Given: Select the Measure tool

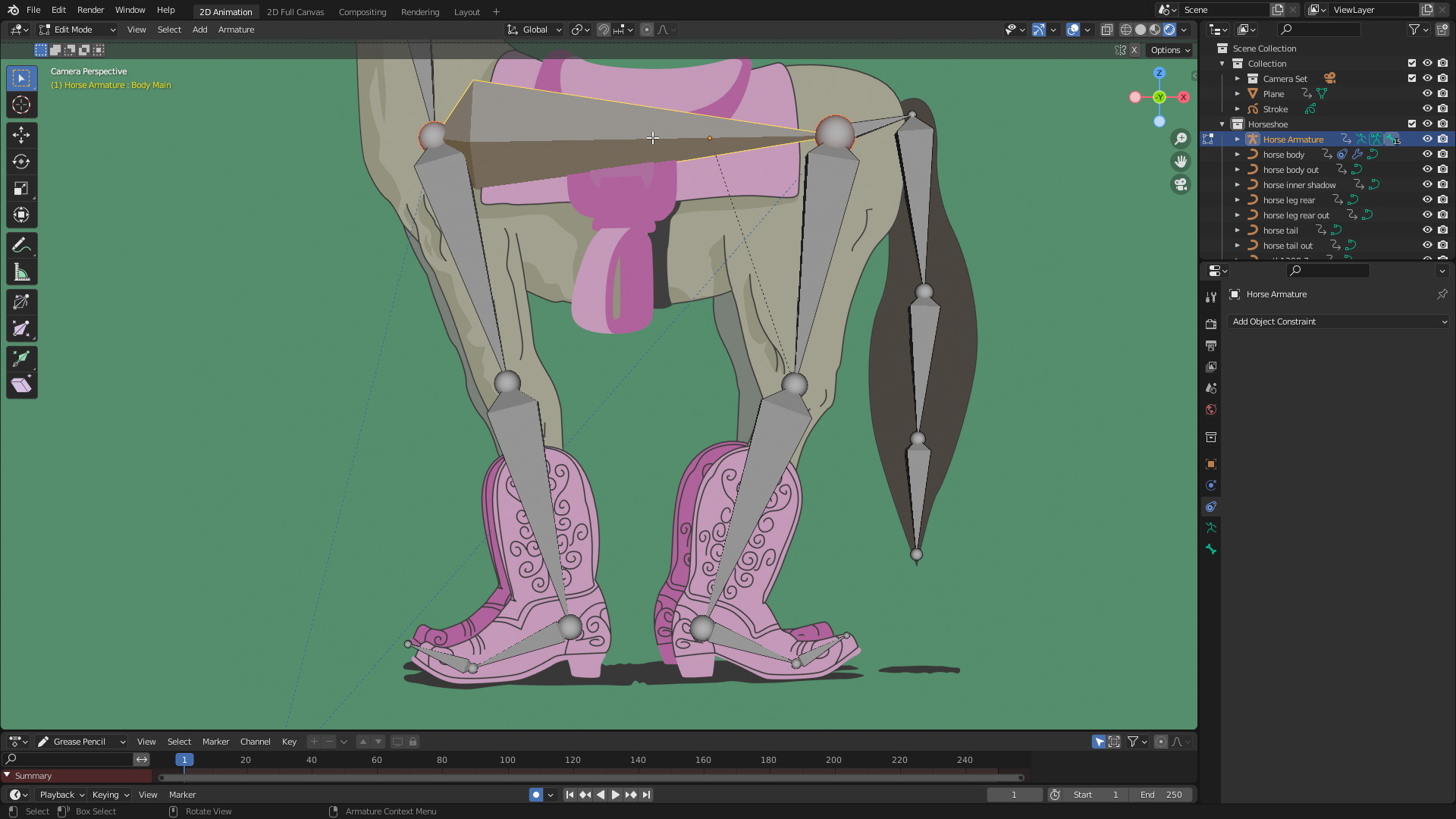Looking at the screenshot, I should (x=21, y=272).
